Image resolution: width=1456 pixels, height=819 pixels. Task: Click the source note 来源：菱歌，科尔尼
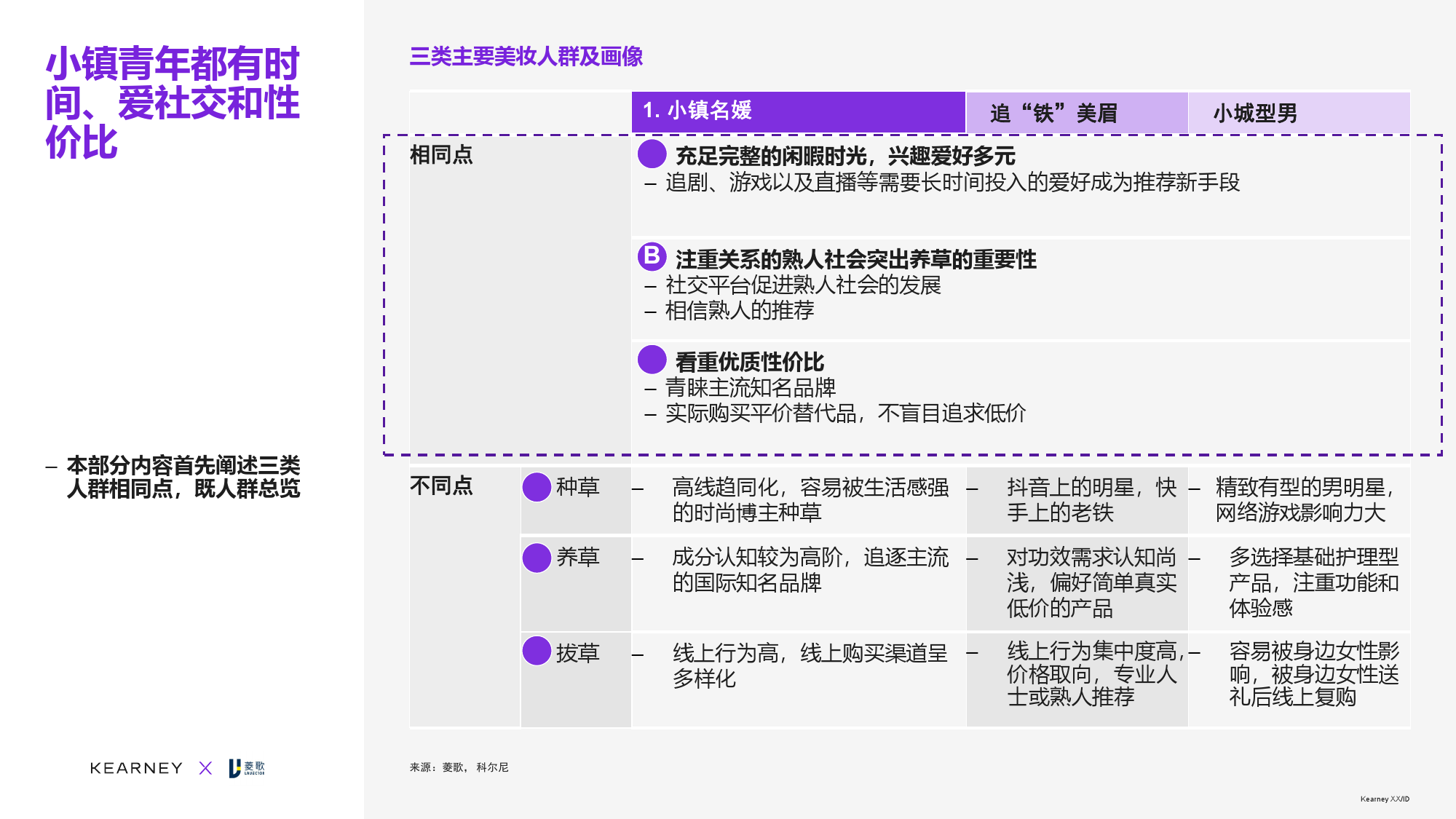[x=459, y=767]
